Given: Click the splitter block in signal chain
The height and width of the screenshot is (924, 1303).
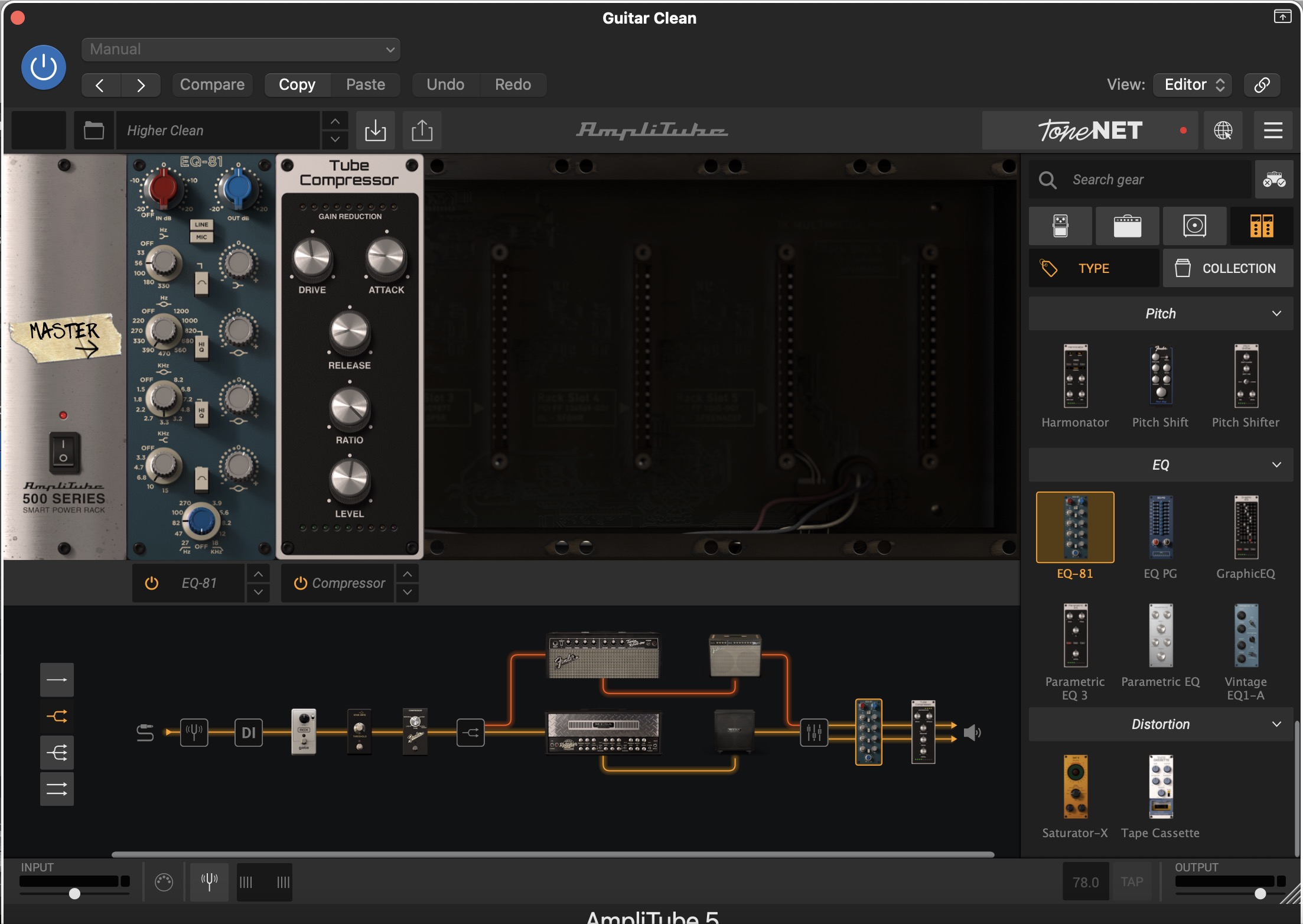Looking at the screenshot, I should click(470, 733).
